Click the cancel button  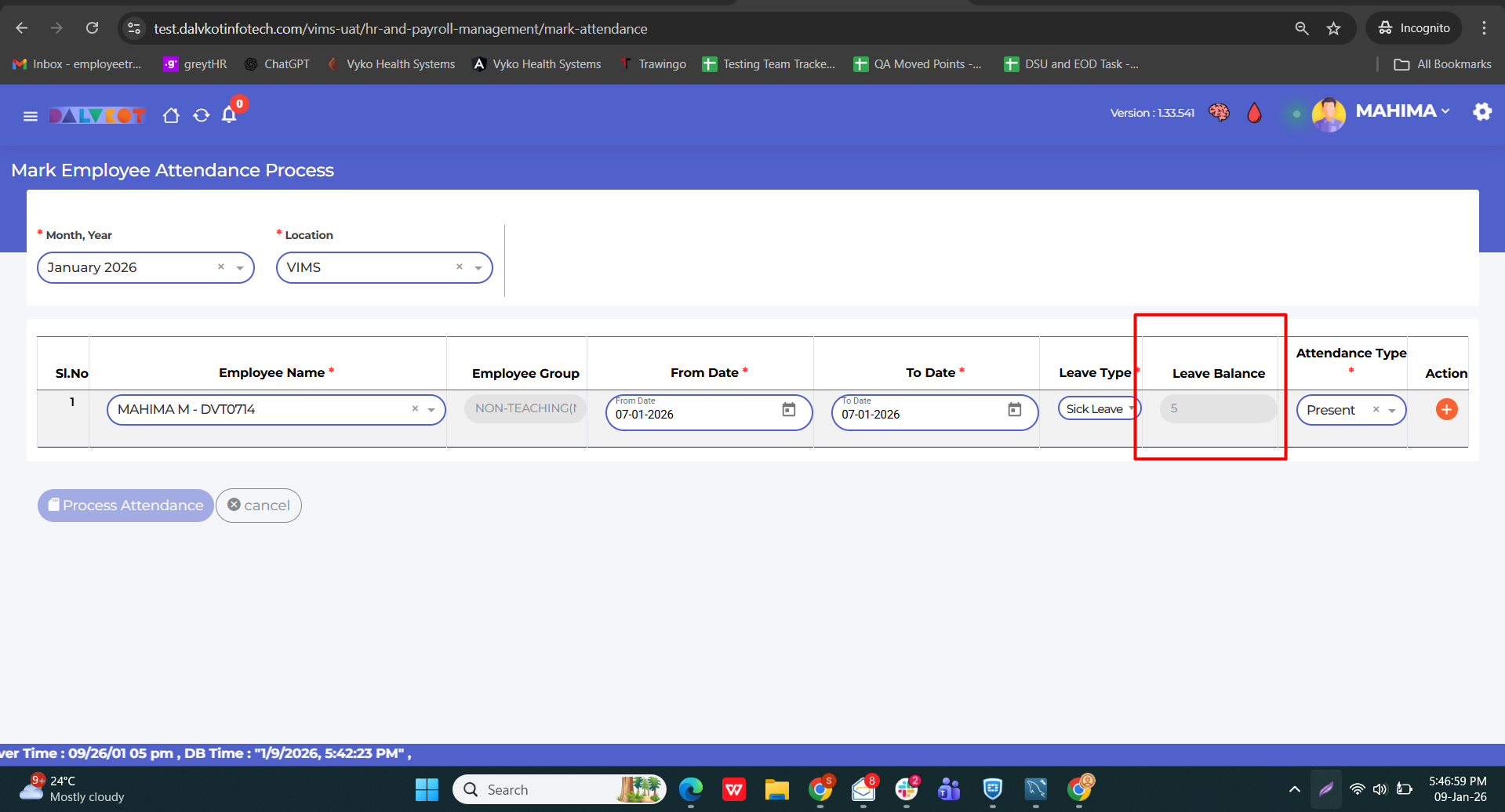click(x=259, y=506)
